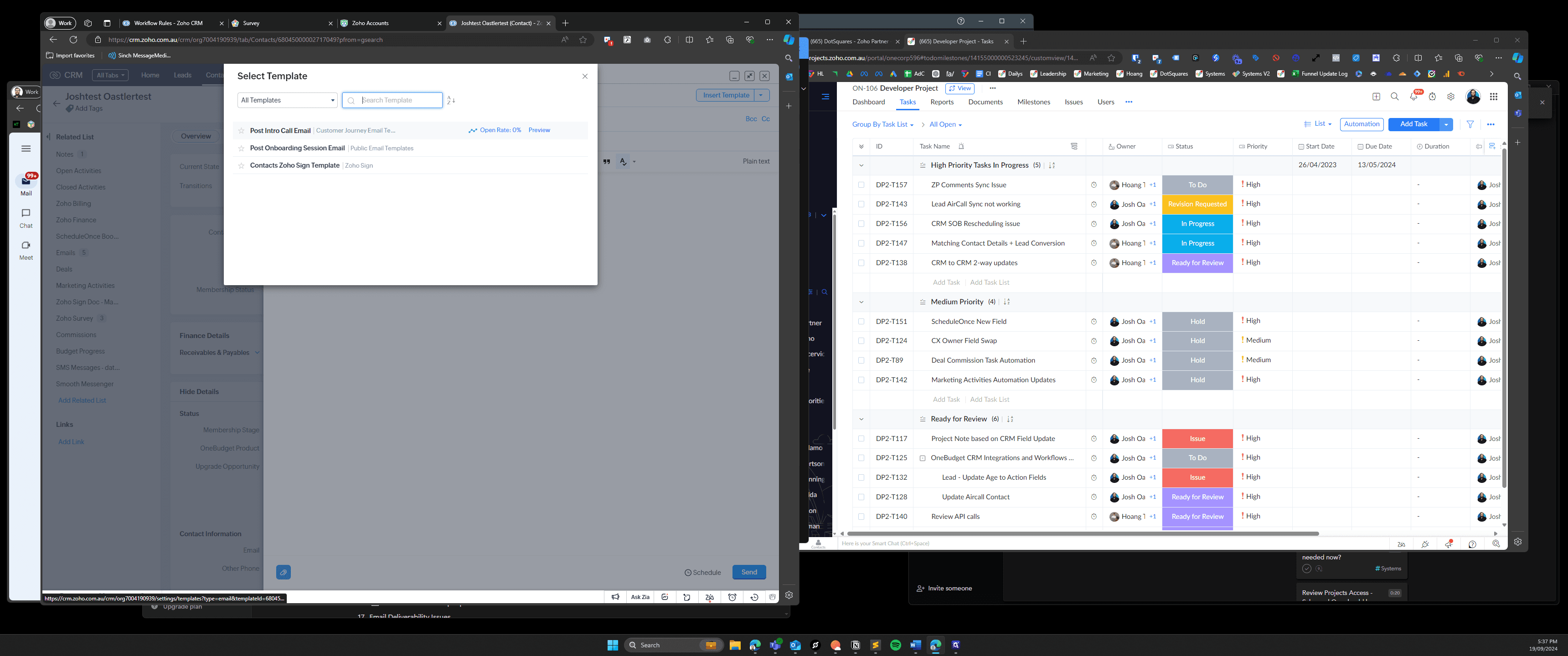Viewport: 1568px width, 656px height.
Task: Click the template sort order icon
Action: (451, 100)
